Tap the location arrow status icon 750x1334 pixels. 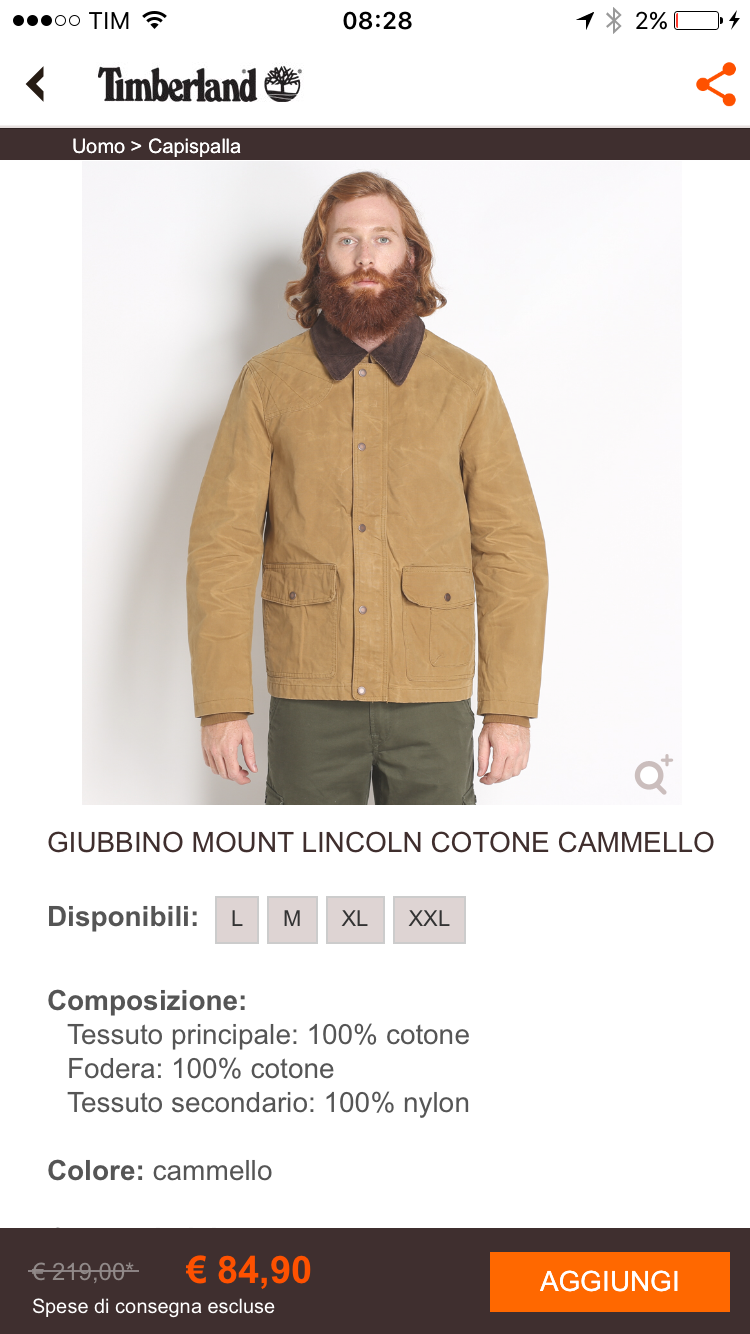tap(585, 20)
